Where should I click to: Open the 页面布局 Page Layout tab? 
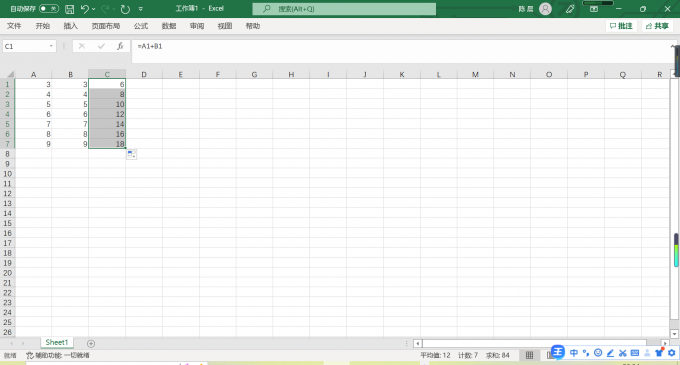[x=105, y=26]
